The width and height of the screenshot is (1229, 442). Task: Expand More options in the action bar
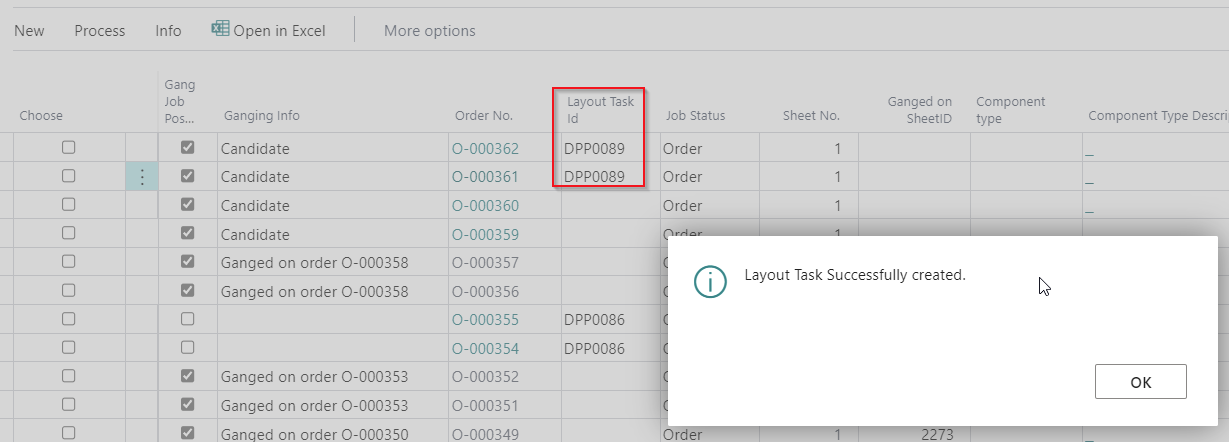(x=429, y=31)
